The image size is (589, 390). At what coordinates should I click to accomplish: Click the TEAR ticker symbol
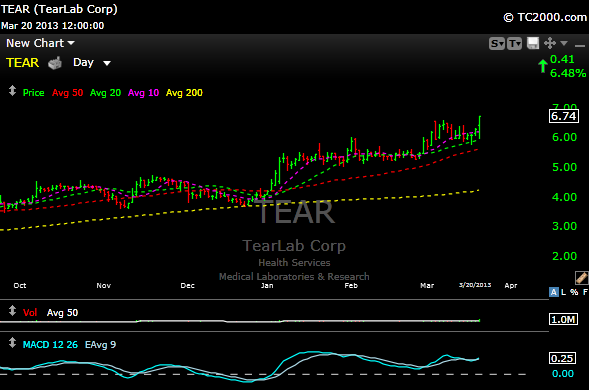(x=23, y=62)
